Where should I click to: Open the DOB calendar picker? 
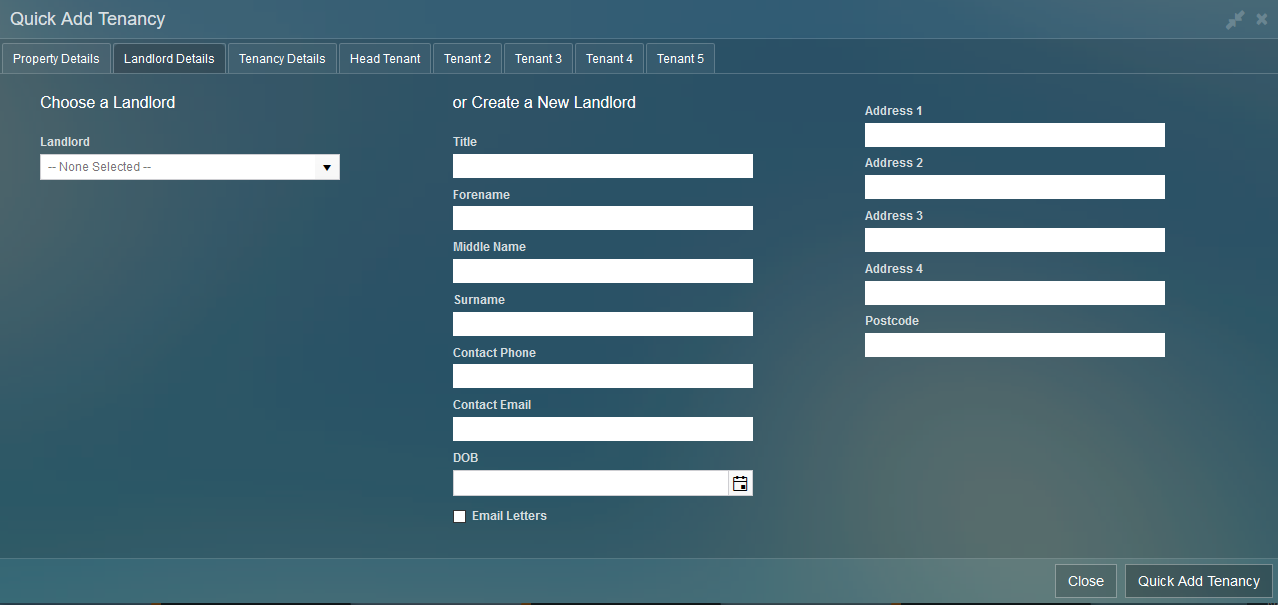(740, 484)
